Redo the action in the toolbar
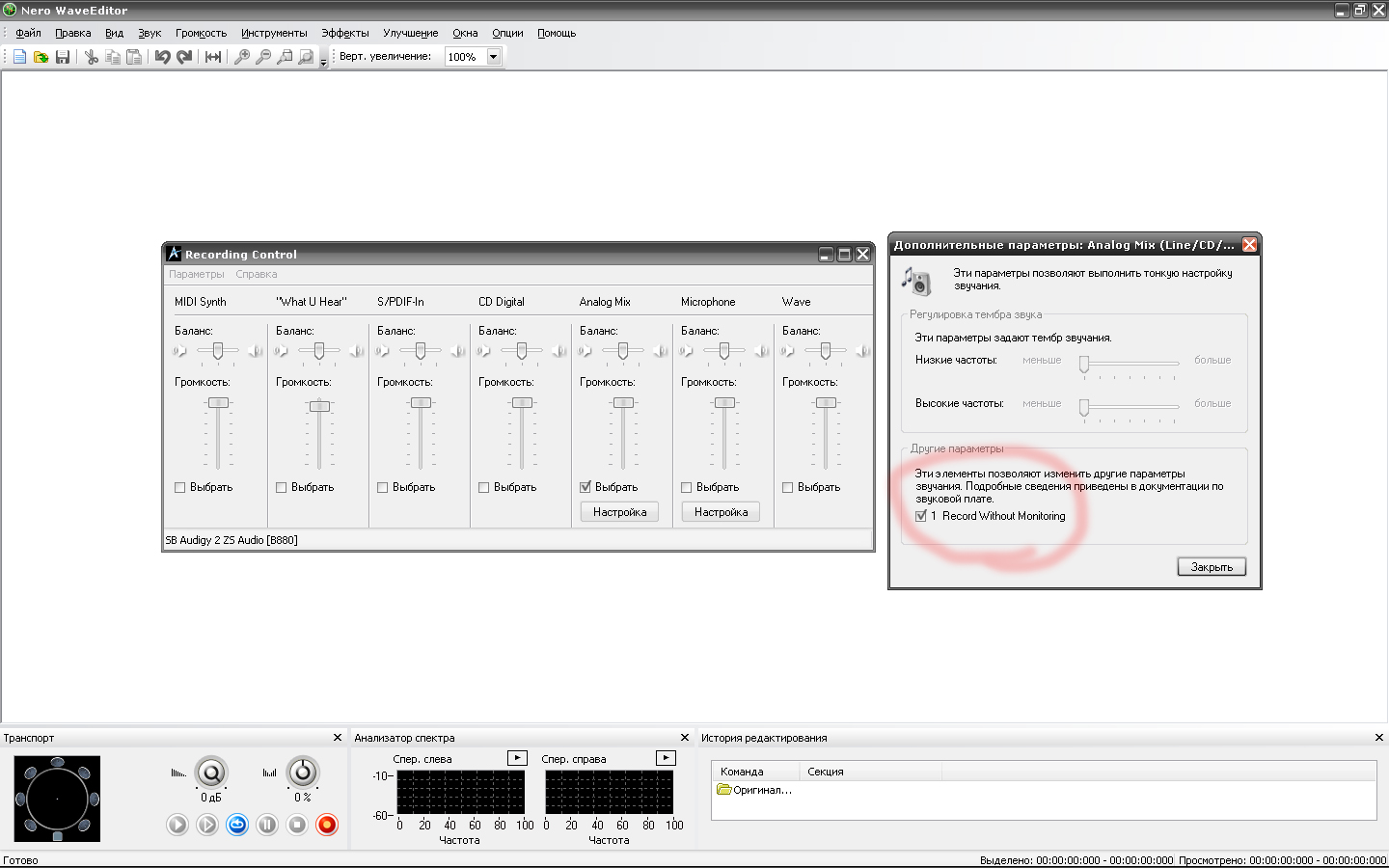Image resolution: width=1389 pixels, height=868 pixels. (184, 57)
